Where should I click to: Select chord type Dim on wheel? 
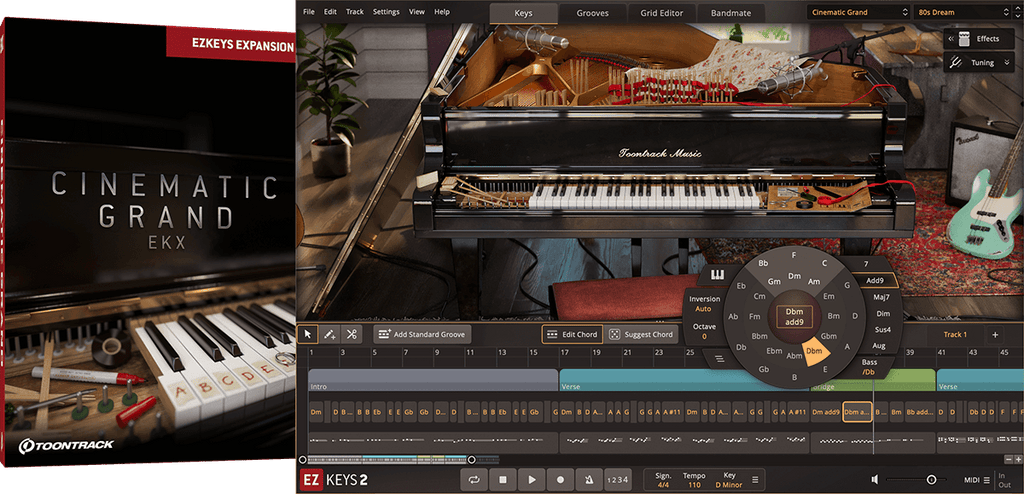[883, 314]
